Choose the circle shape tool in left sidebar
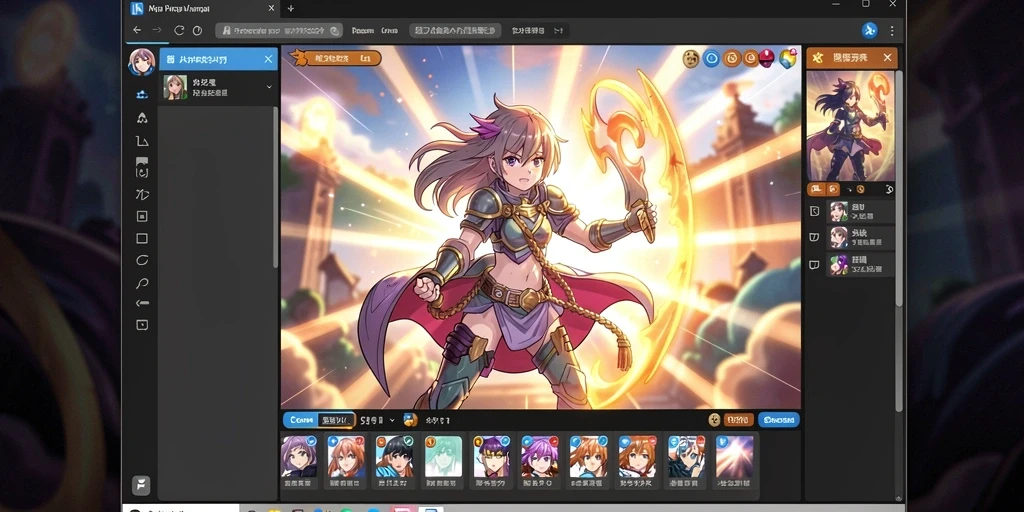Screen dimensions: 1024x512 tap(142, 260)
